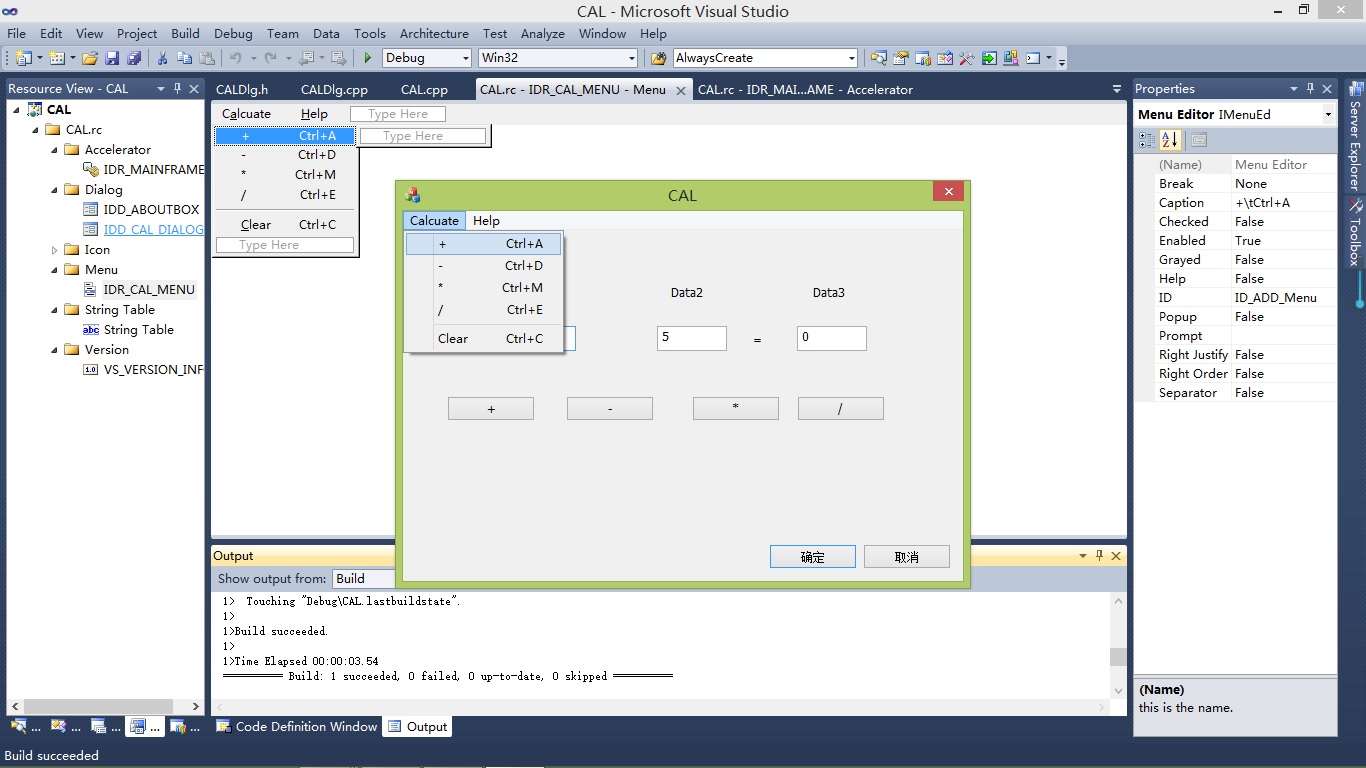1366x768 pixels.
Task: Click the Categorized view icon in Properties
Action: coord(1147,140)
